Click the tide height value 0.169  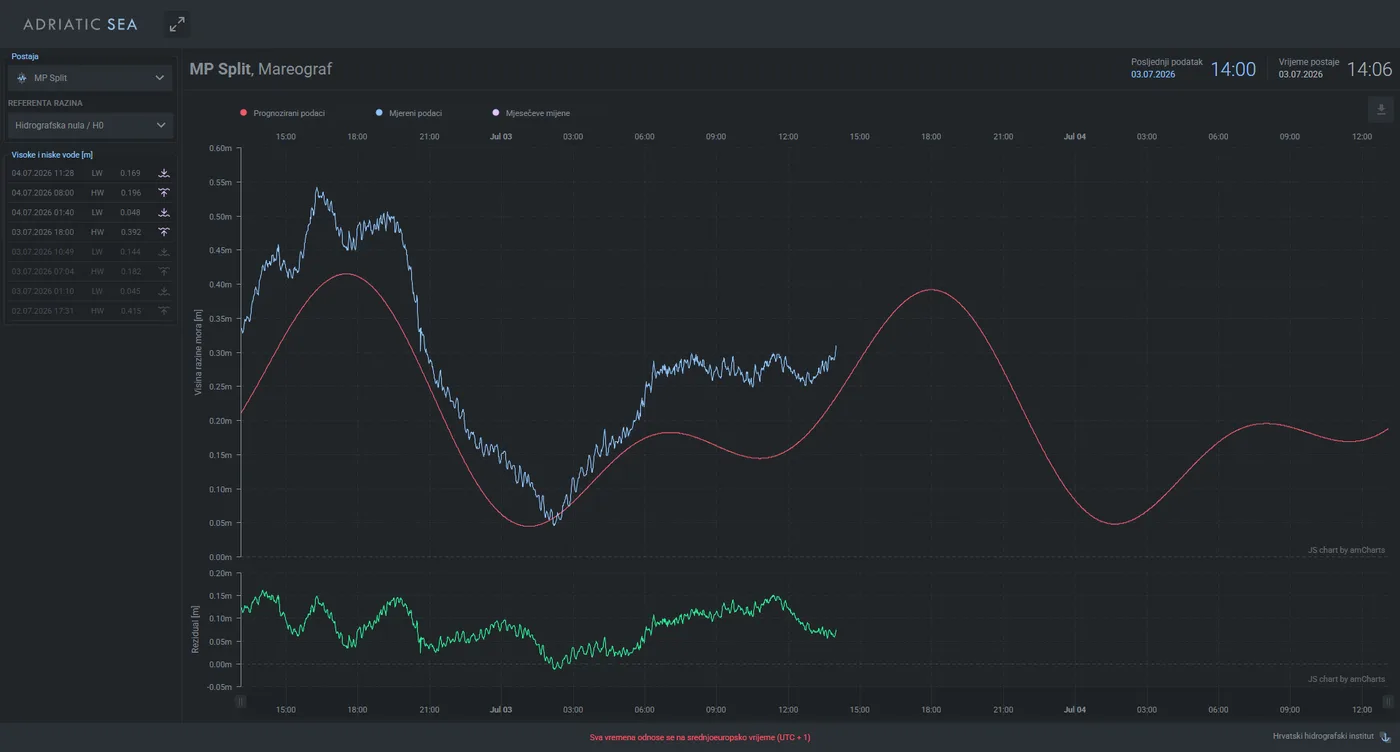[x=131, y=173]
